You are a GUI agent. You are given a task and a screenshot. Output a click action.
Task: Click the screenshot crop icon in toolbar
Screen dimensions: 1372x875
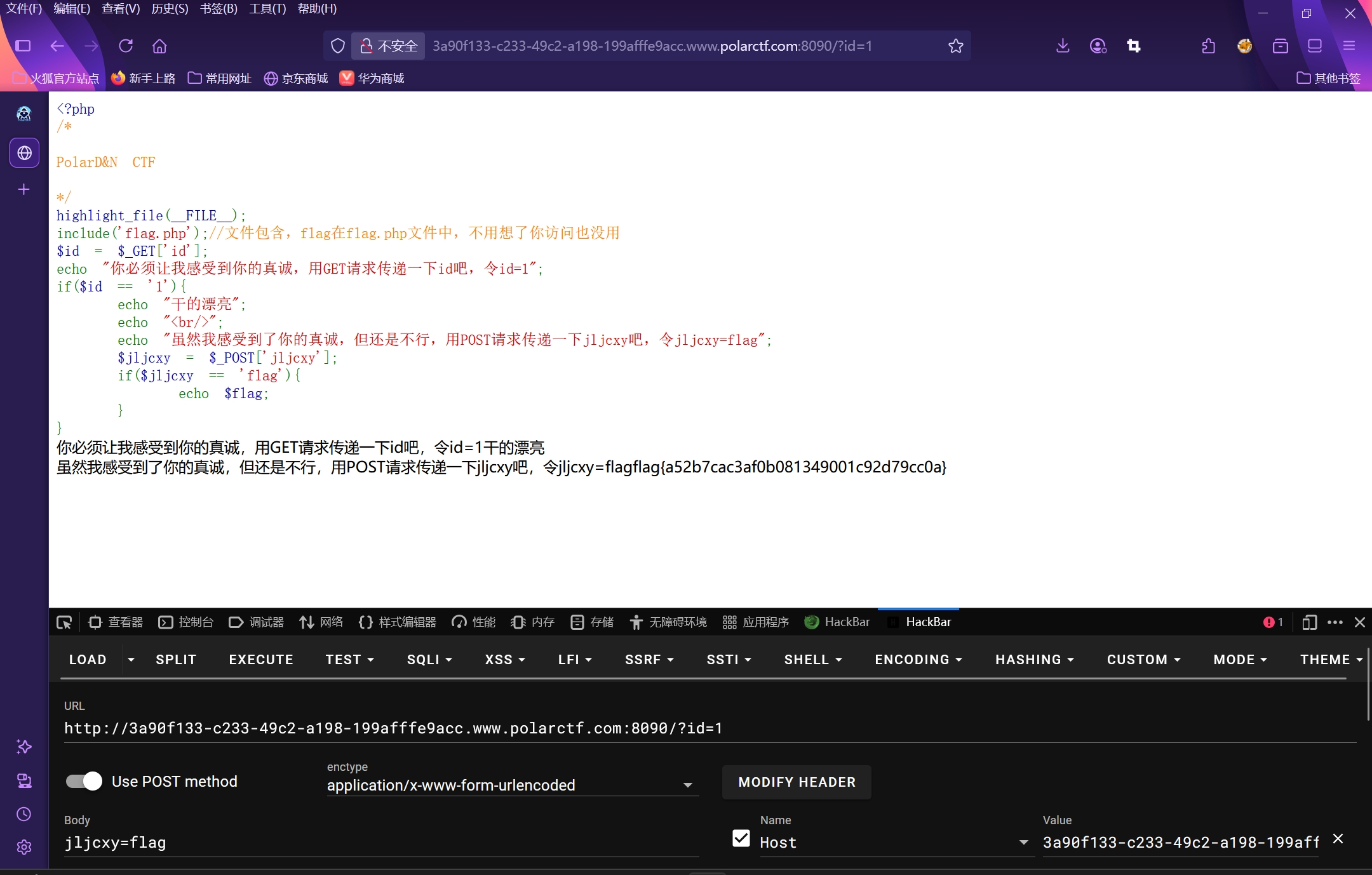click(x=1134, y=46)
